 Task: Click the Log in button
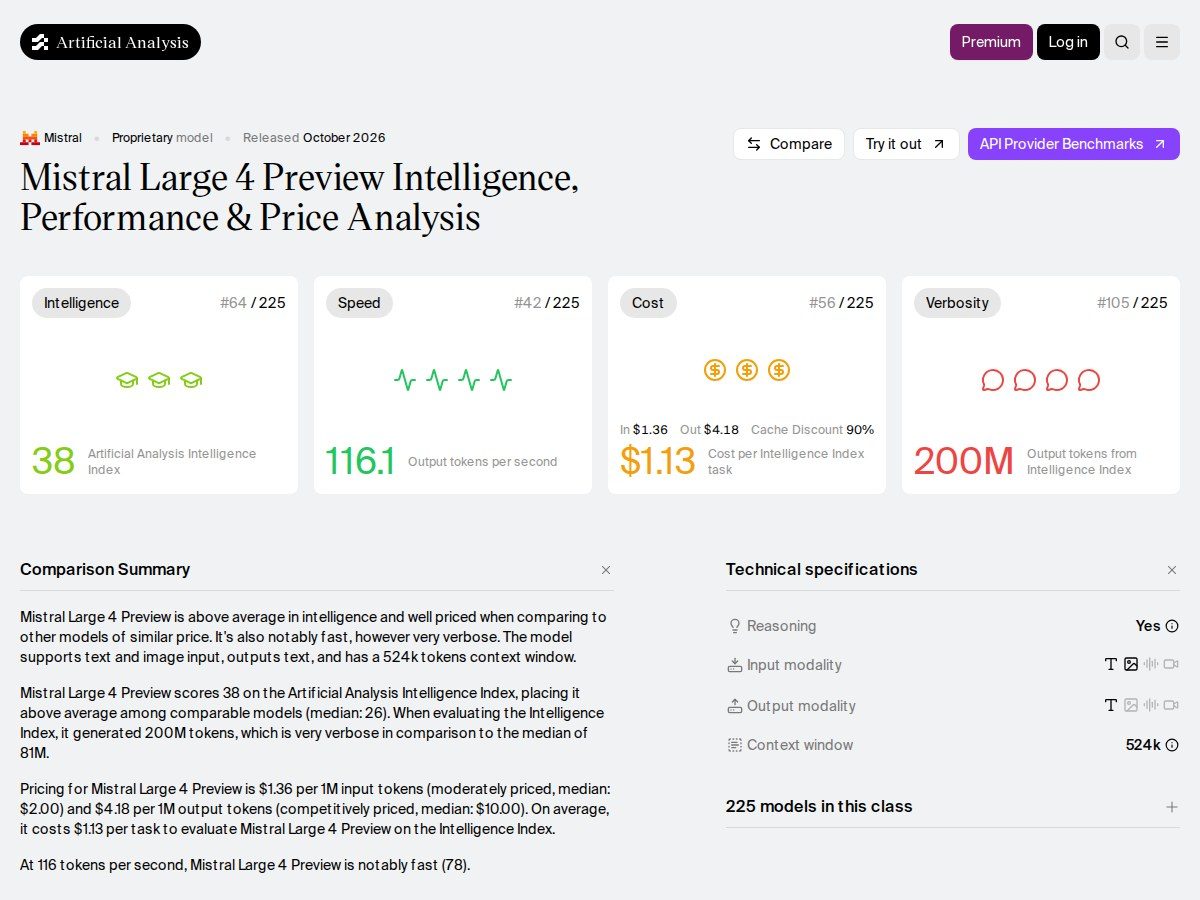[x=1068, y=42]
